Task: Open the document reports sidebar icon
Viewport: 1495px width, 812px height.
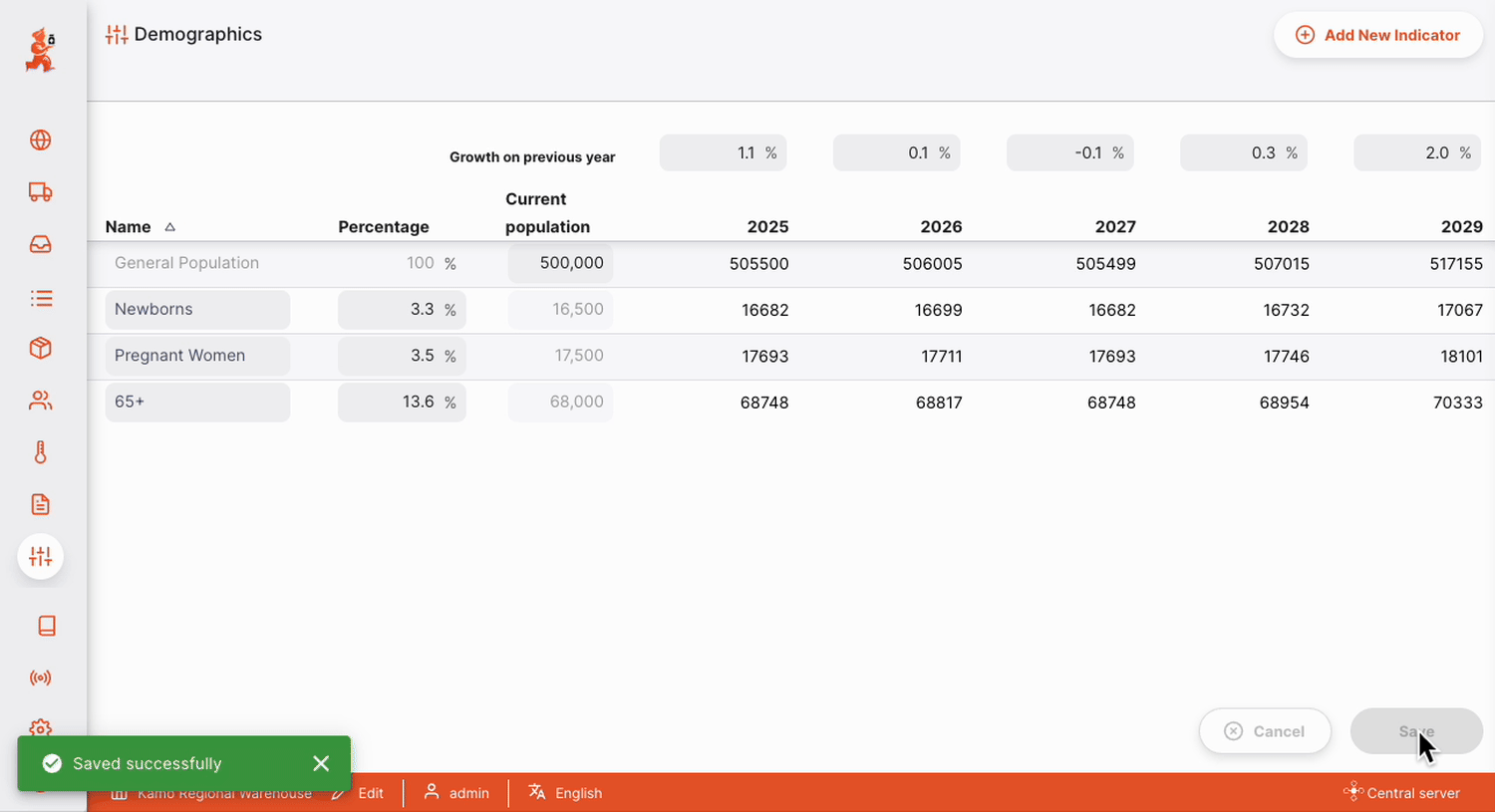Action: 40,504
